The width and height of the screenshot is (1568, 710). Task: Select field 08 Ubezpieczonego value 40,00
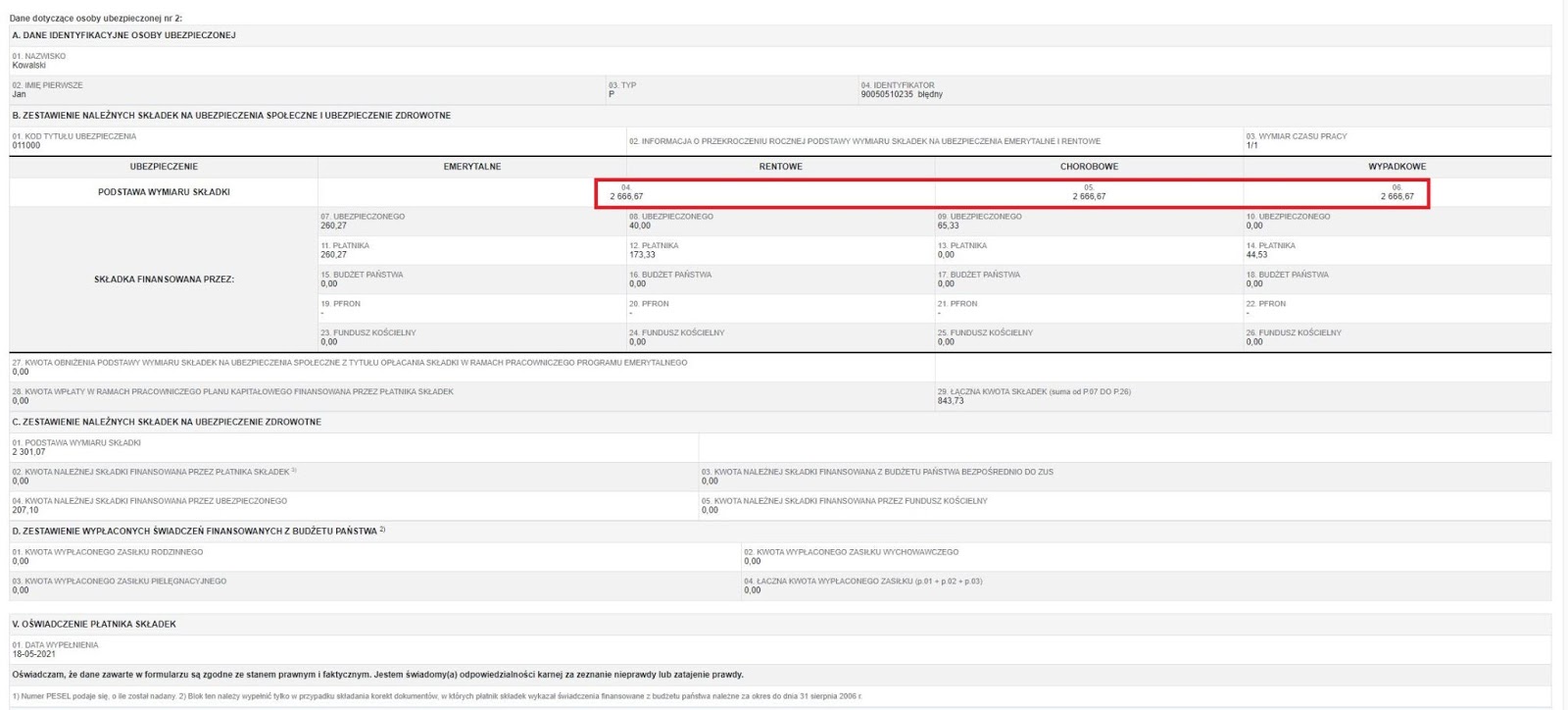pos(640,226)
